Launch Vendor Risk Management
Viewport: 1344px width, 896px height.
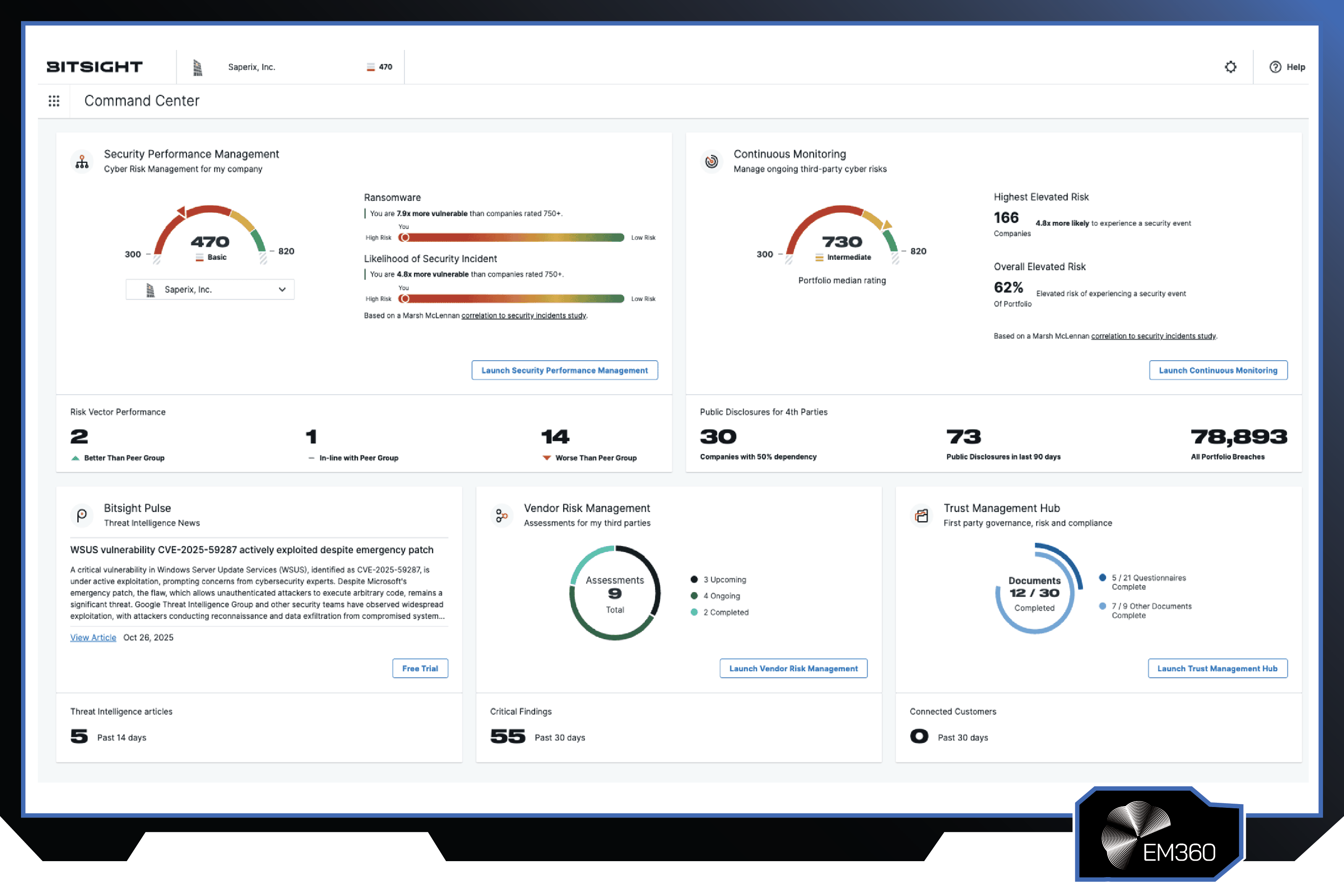point(793,668)
